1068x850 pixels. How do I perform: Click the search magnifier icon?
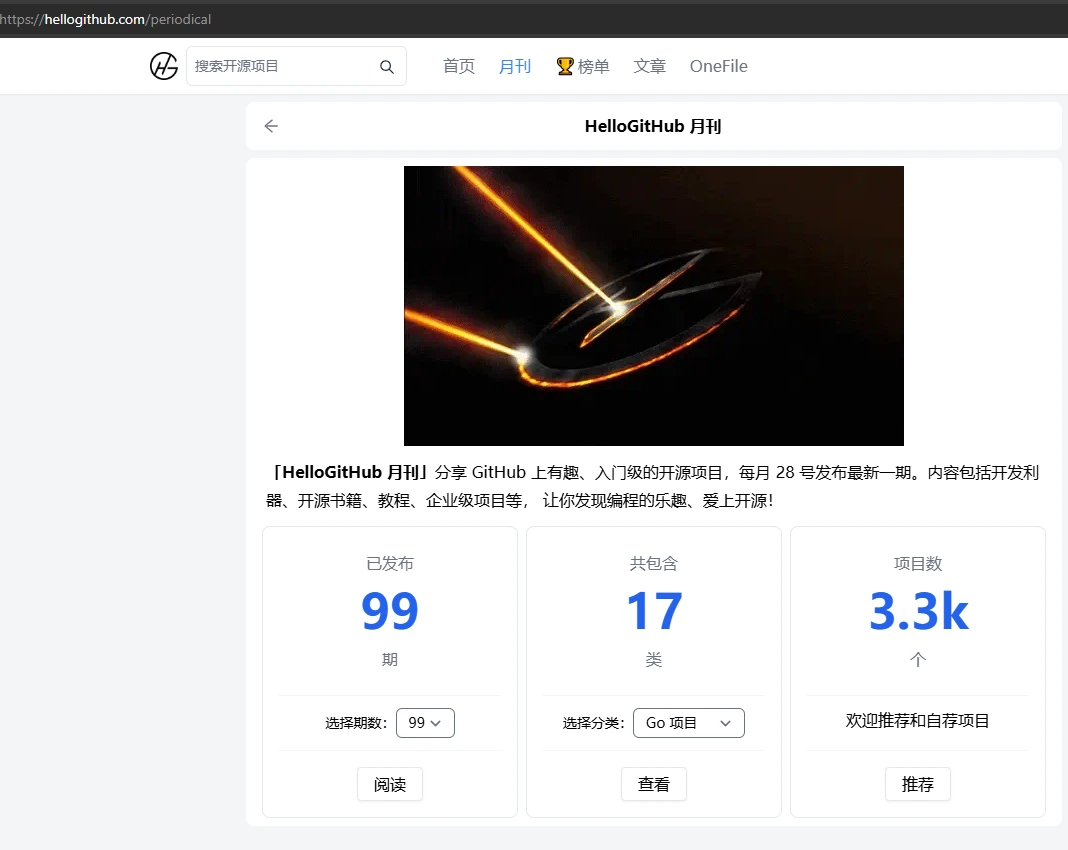(x=386, y=67)
